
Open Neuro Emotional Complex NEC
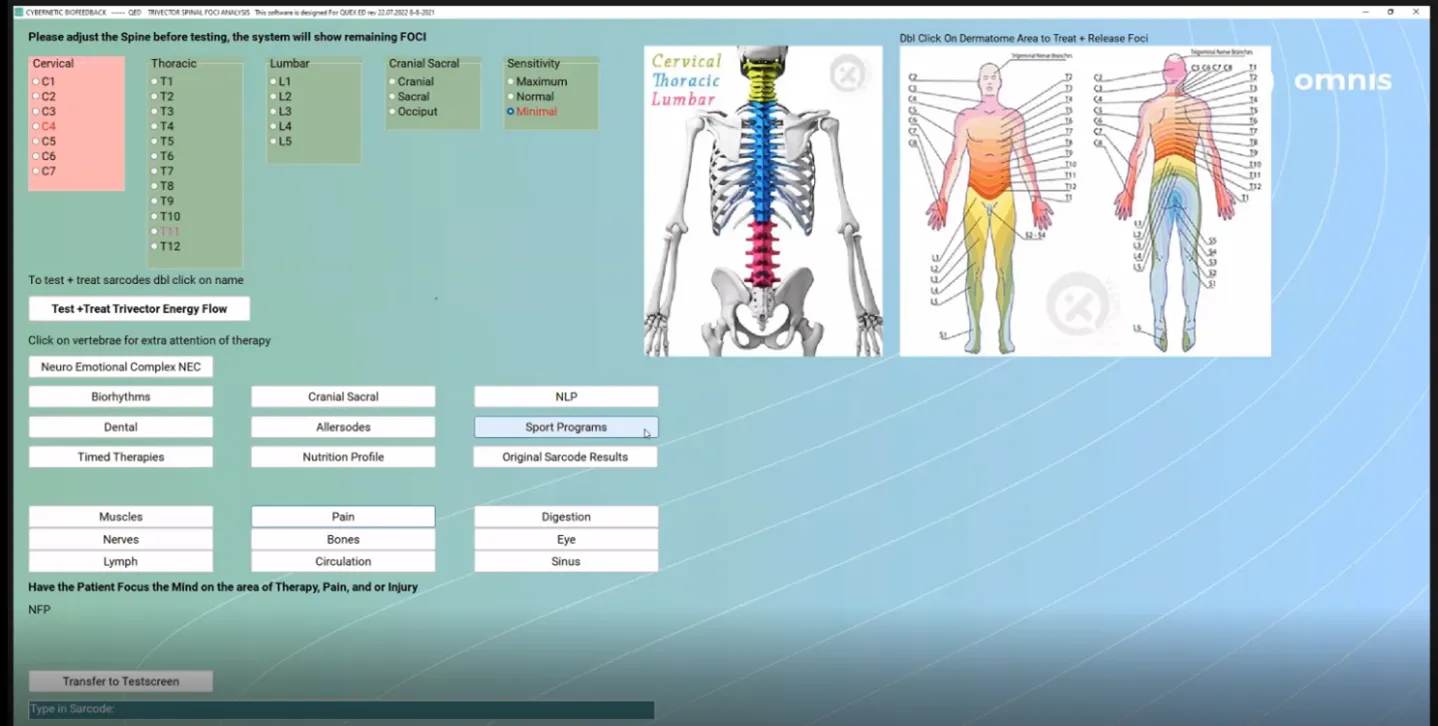(x=121, y=367)
